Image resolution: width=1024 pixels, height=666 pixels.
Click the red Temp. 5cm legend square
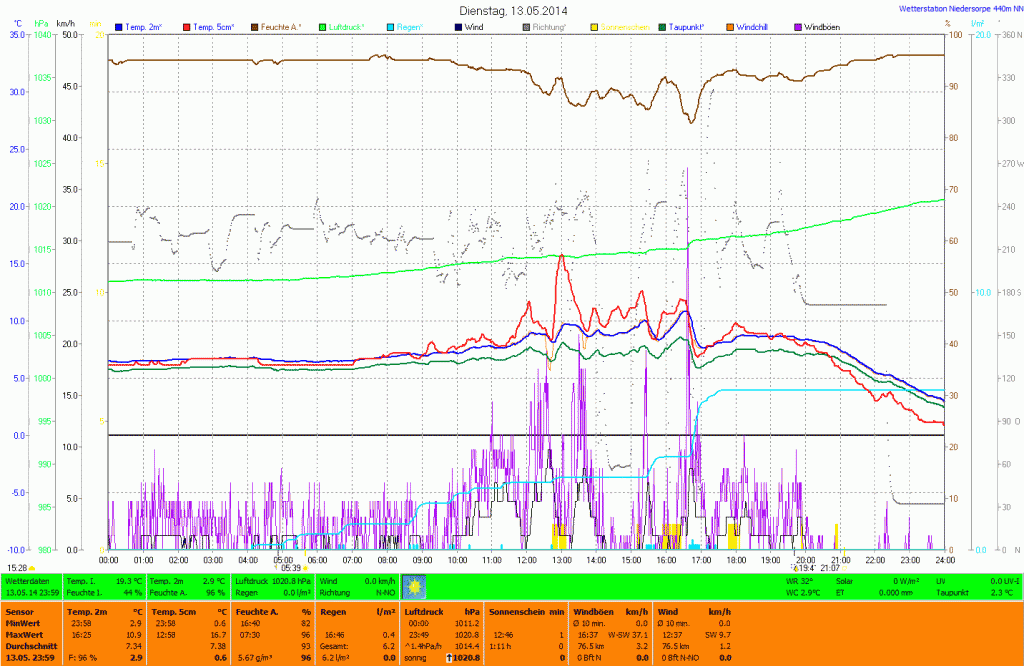[186, 26]
